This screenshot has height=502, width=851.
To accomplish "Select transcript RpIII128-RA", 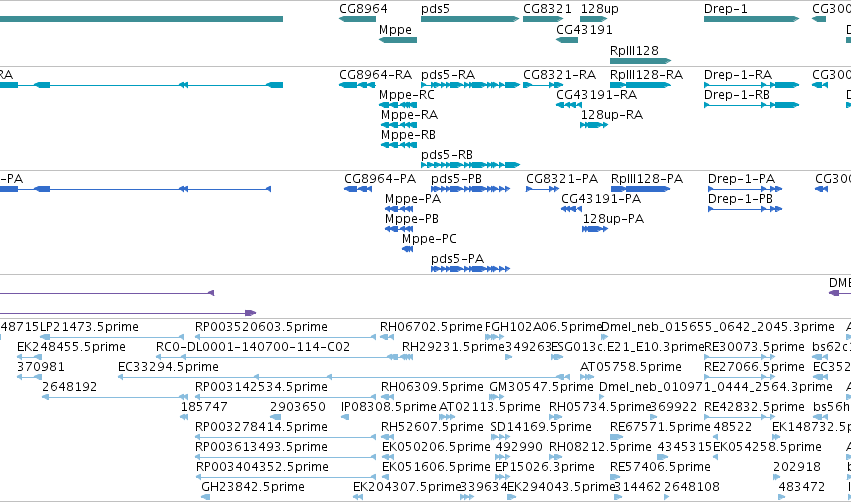I will (x=646, y=74).
